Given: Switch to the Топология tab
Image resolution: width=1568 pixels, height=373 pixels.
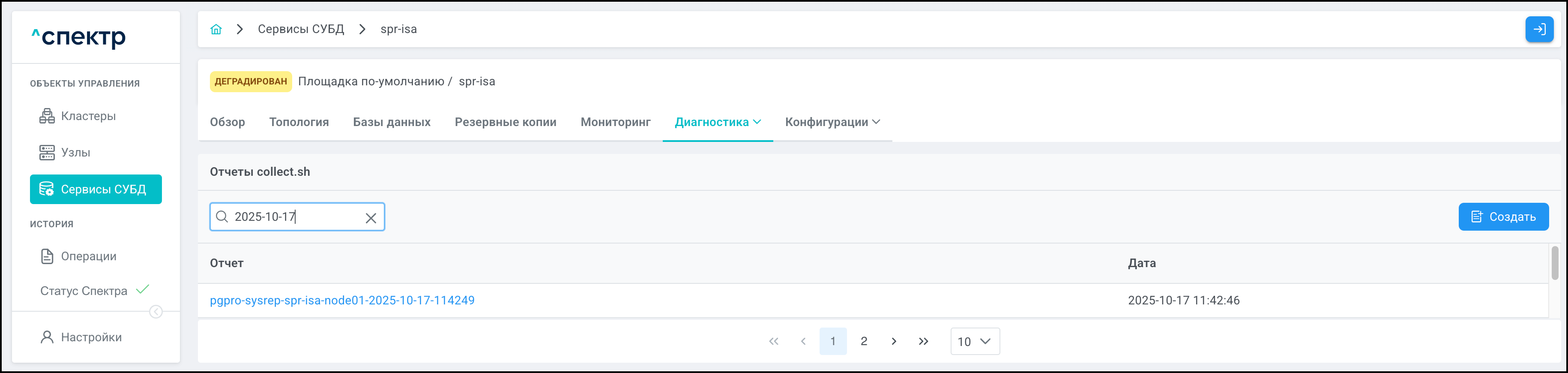Looking at the screenshot, I should [299, 122].
